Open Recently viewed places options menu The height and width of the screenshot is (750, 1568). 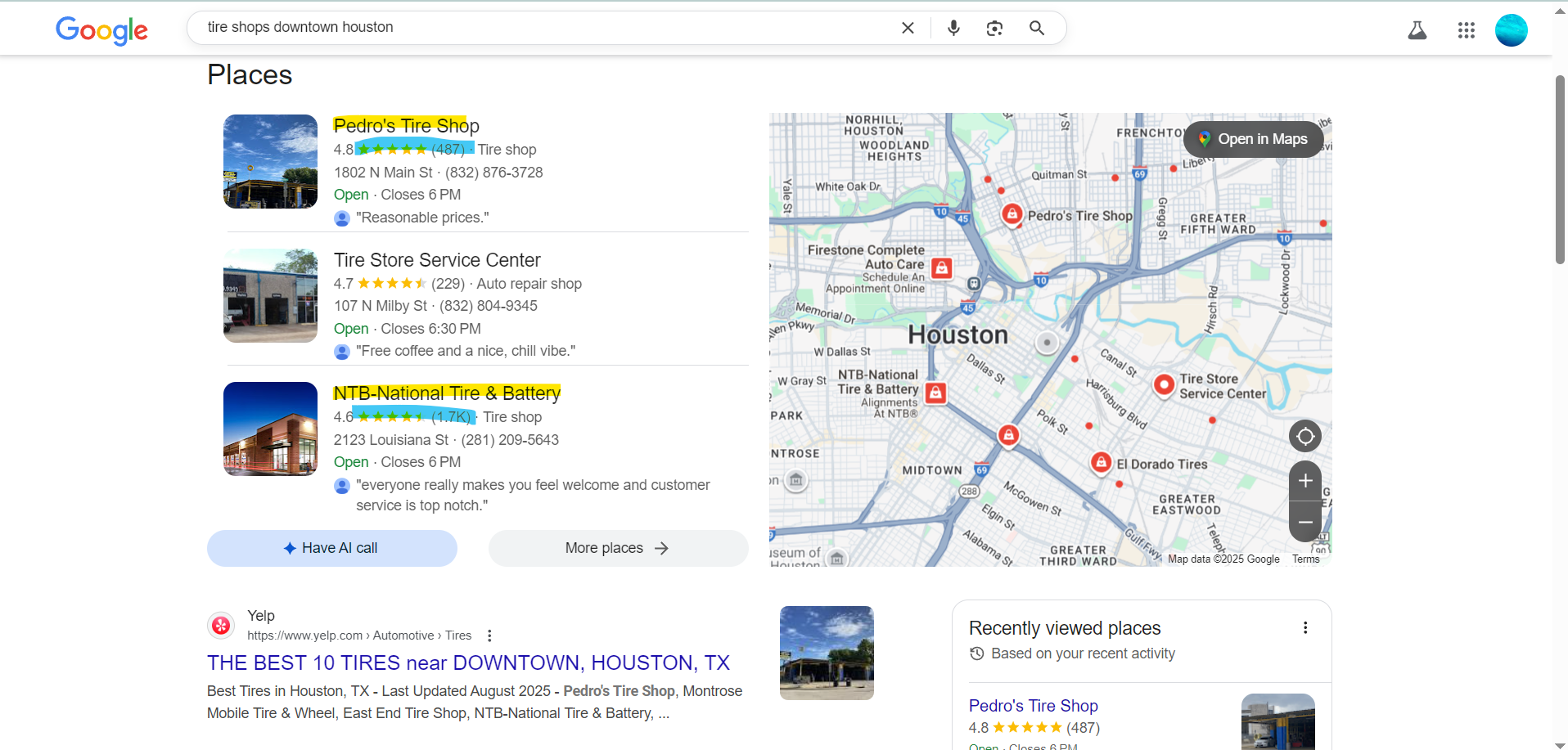(1305, 627)
